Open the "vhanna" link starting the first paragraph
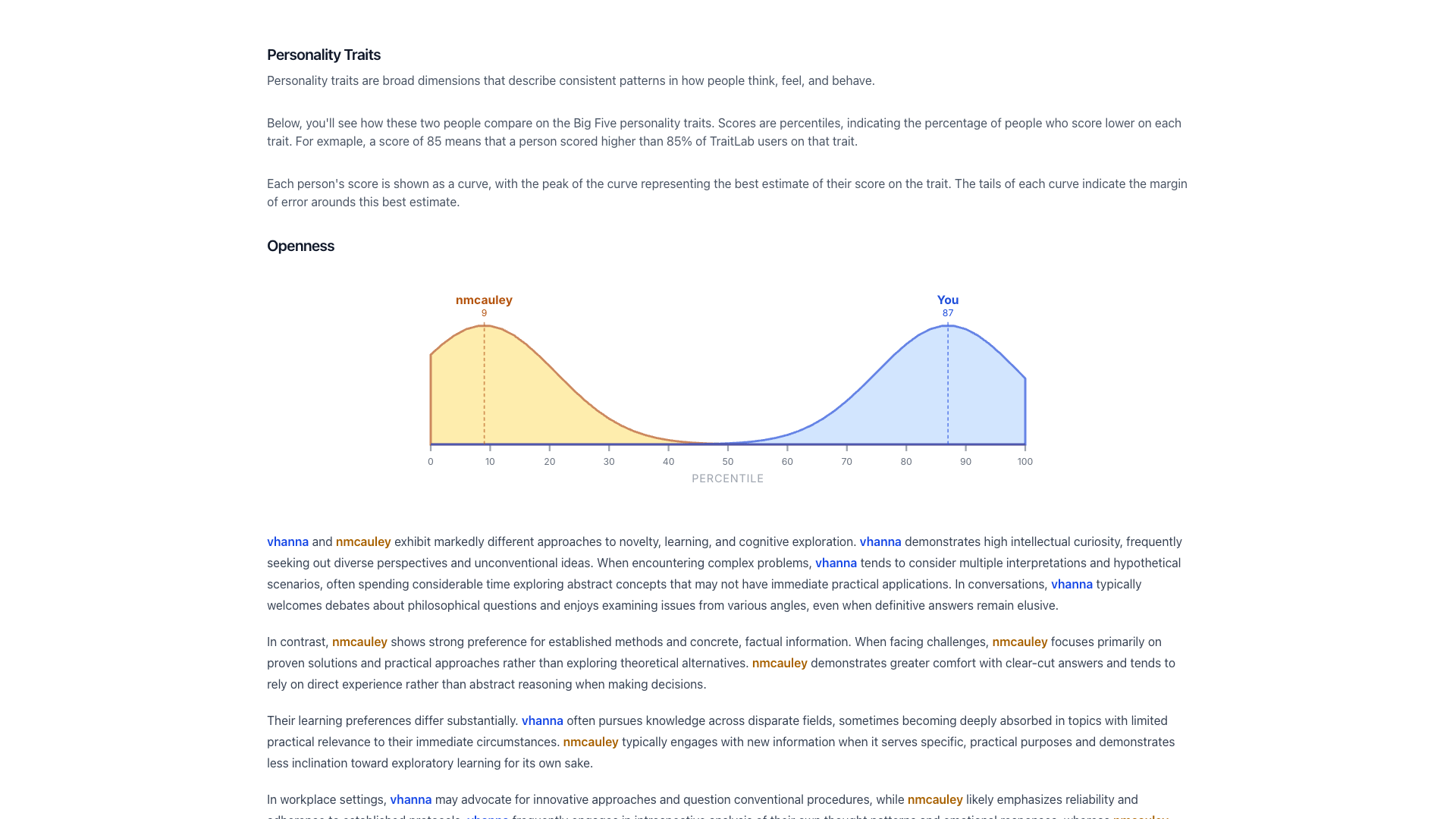The width and height of the screenshot is (1456, 819). click(287, 541)
